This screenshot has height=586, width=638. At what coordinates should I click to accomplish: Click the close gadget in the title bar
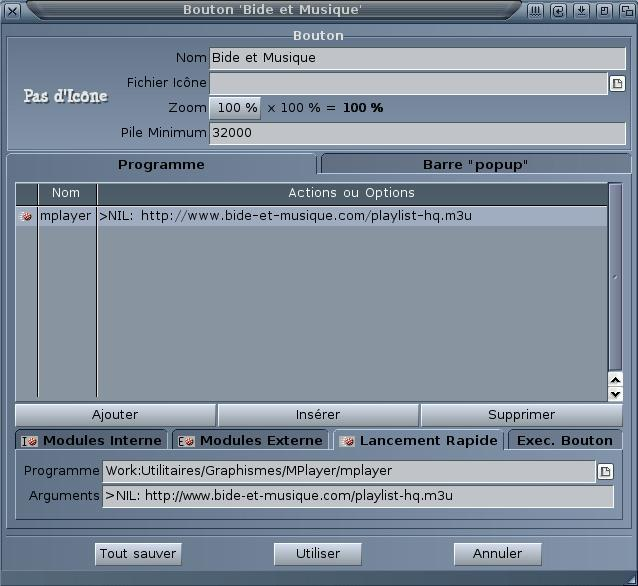(12, 11)
